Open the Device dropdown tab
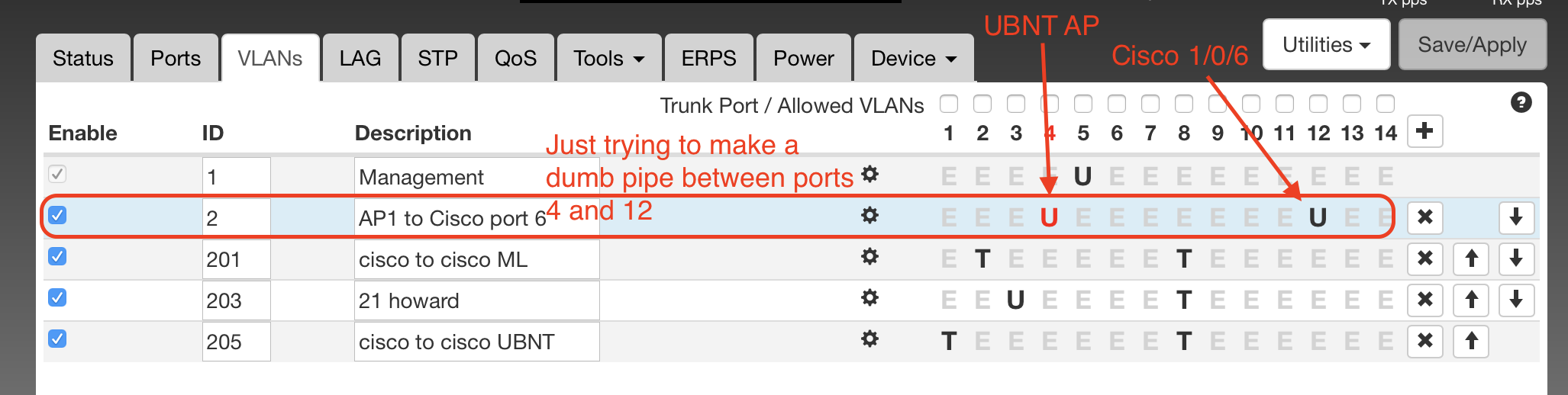Screen dimensions: 1568x395 pos(913,59)
